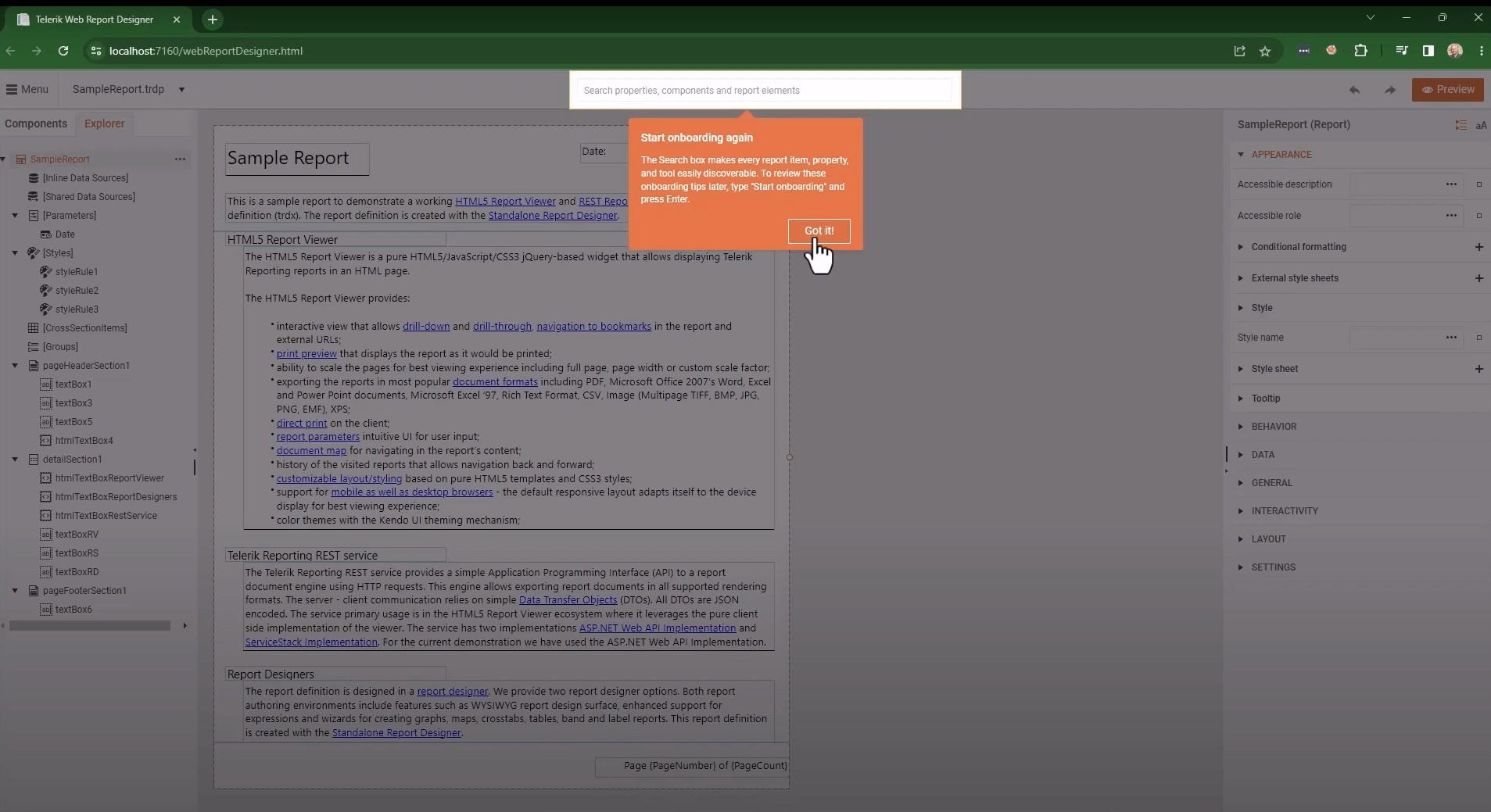1491x812 pixels.
Task: Toggle the binding box for Accessible description
Action: (1480, 184)
